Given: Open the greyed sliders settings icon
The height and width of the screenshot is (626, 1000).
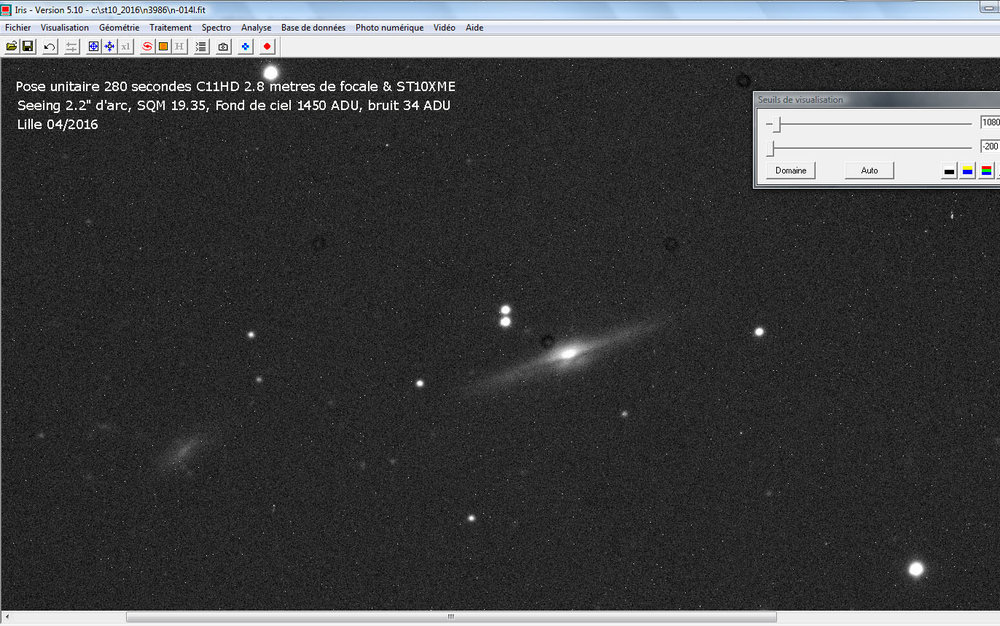Looking at the screenshot, I should coord(71,47).
